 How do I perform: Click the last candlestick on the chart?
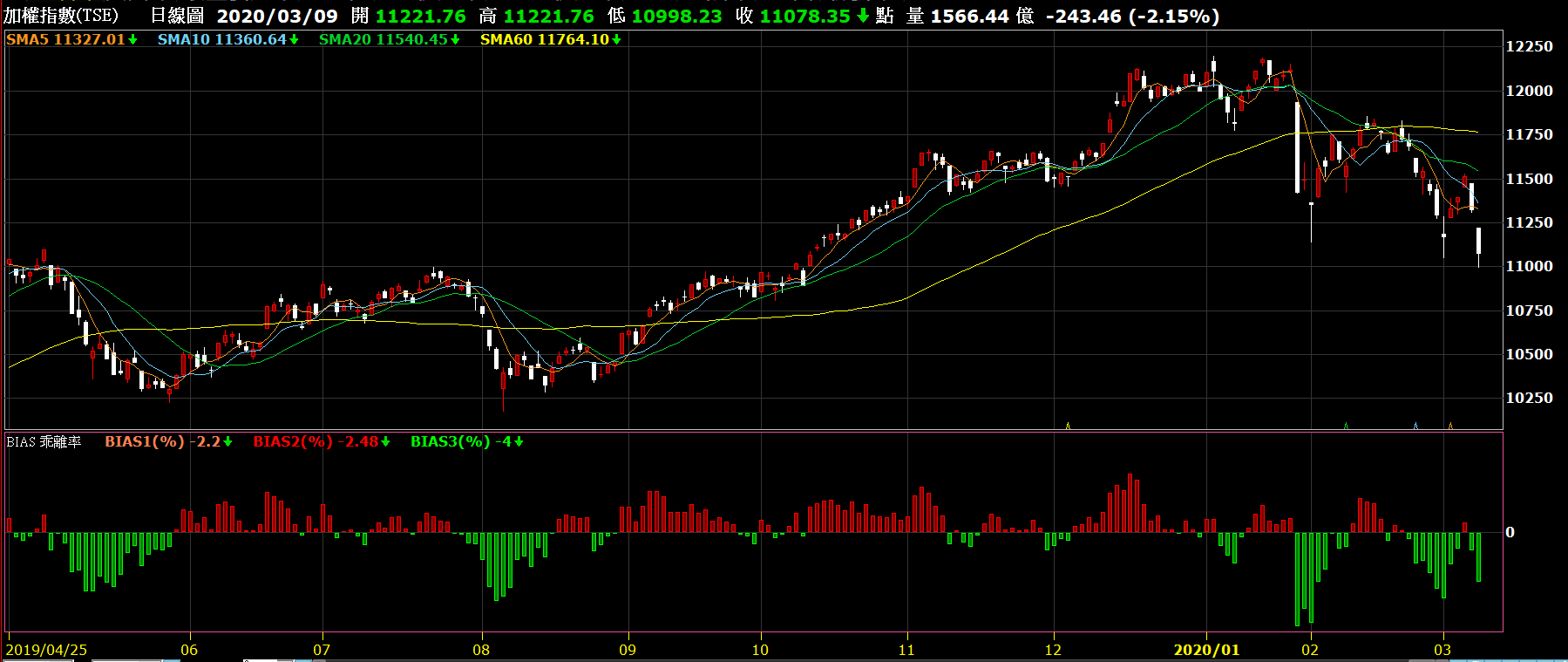click(1478, 241)
